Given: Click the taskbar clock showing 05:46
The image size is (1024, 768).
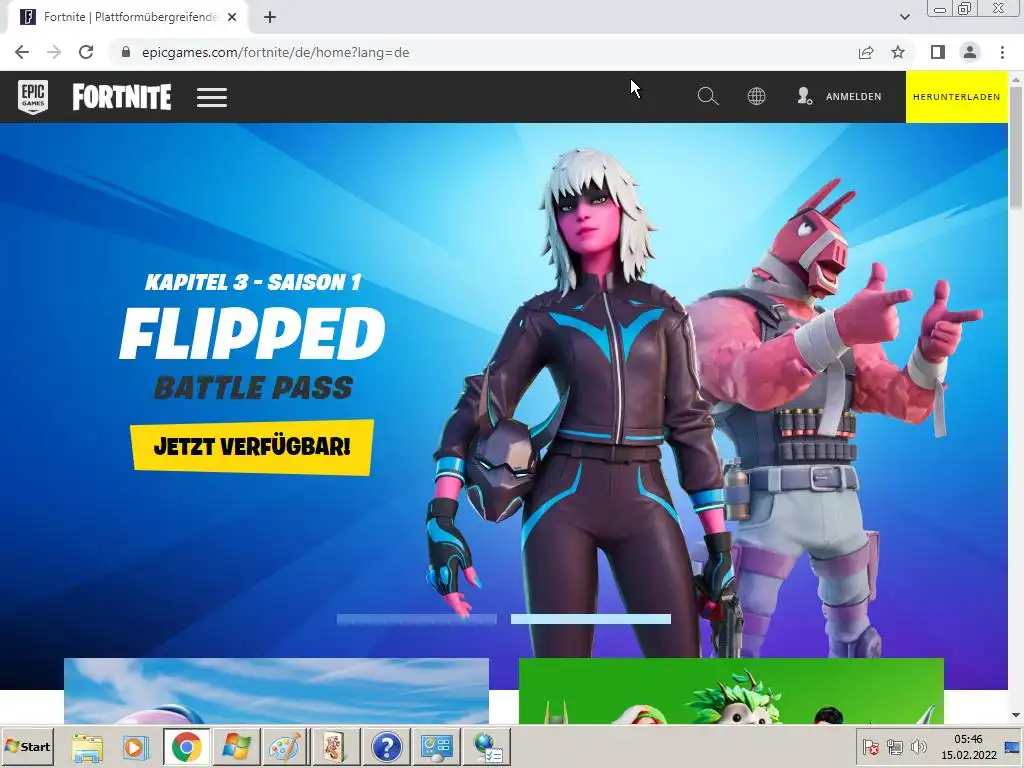Looking at the screenshot, I should click(968, 747).
